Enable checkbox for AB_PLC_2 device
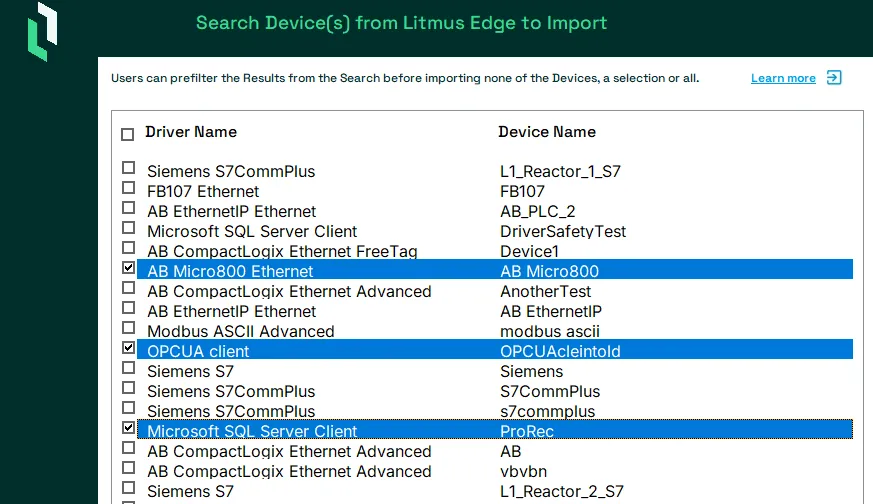 pos(129,208)
